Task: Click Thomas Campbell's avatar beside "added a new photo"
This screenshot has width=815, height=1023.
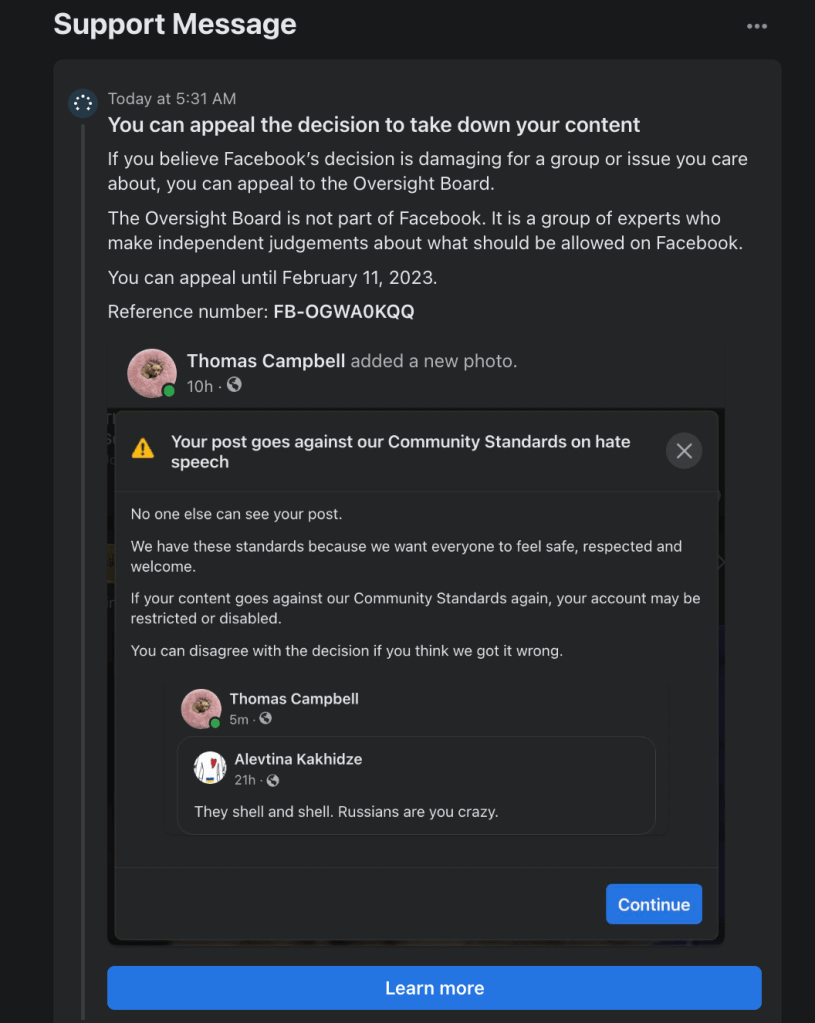Action: (152, 373)
